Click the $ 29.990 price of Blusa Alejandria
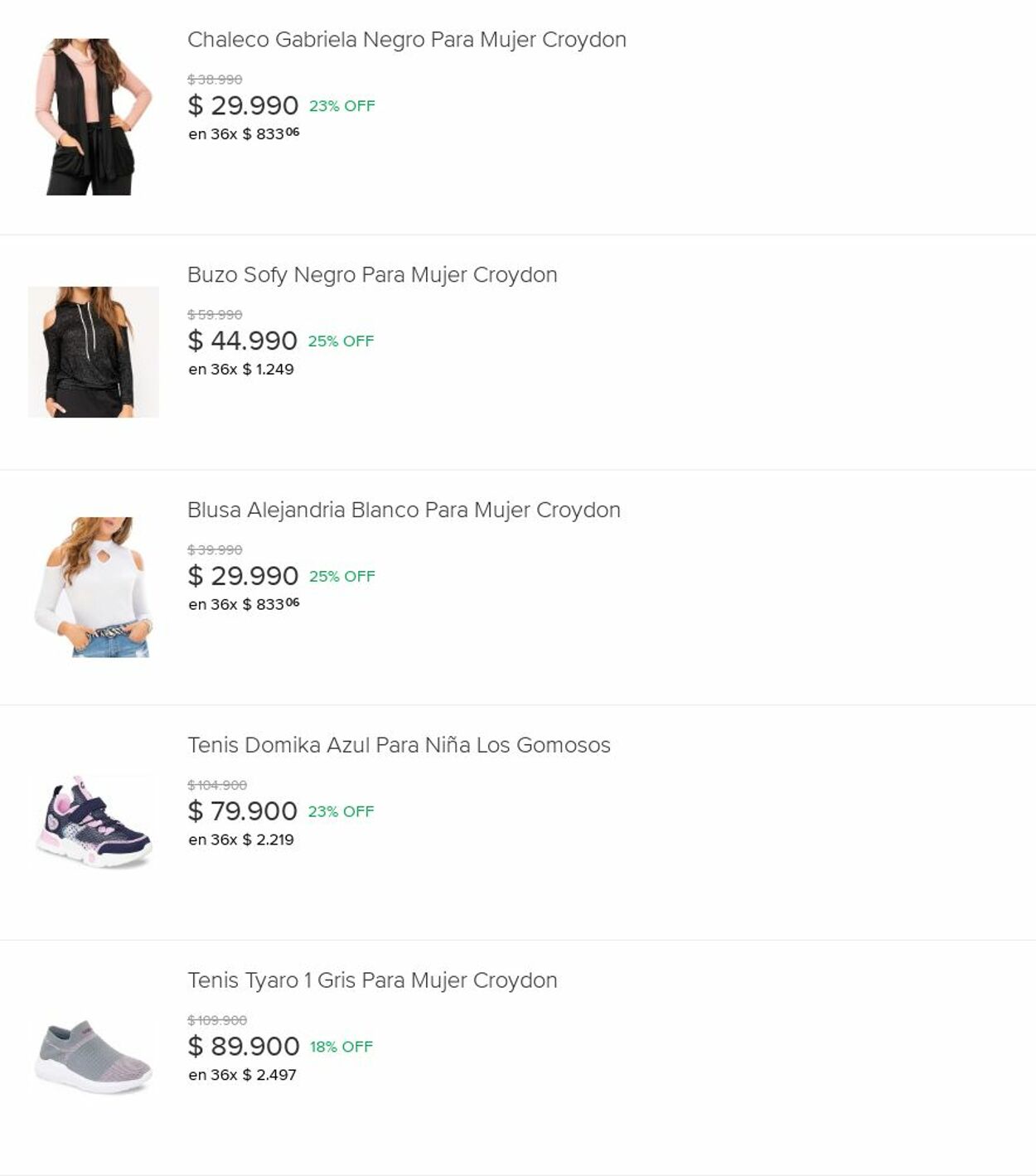 tap(243, 577)
